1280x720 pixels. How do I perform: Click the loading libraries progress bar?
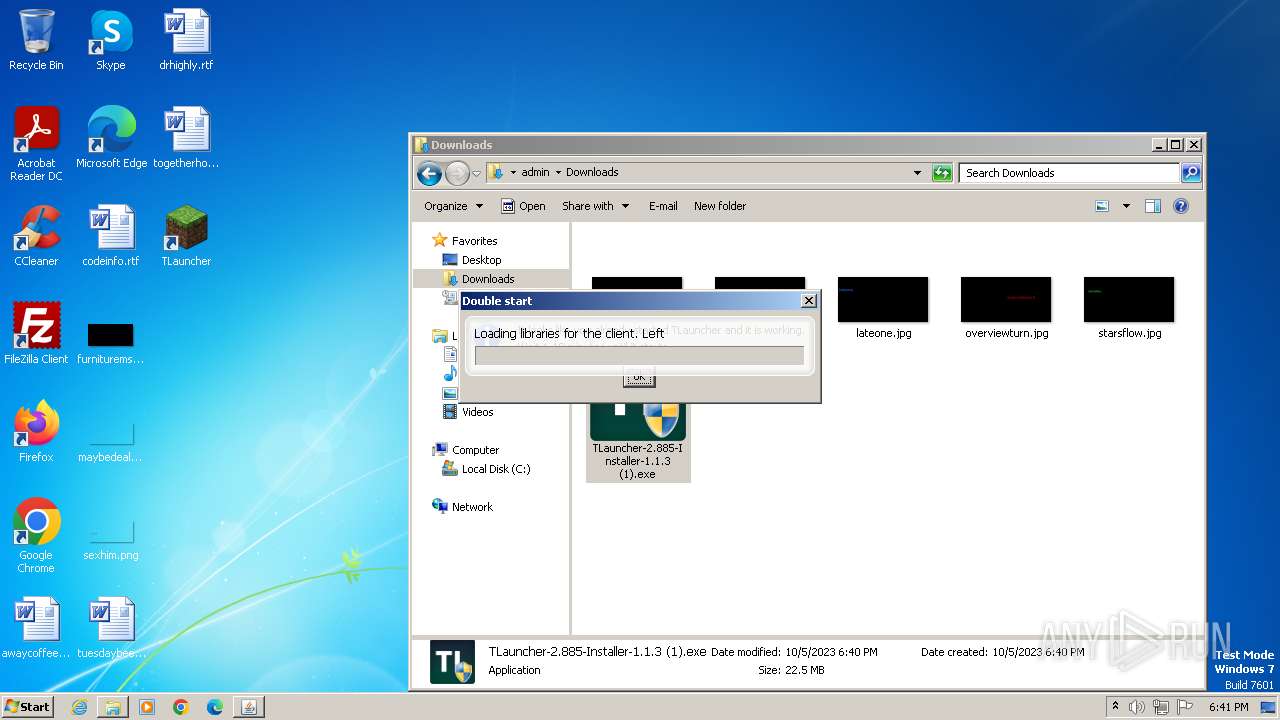point(639,355)
